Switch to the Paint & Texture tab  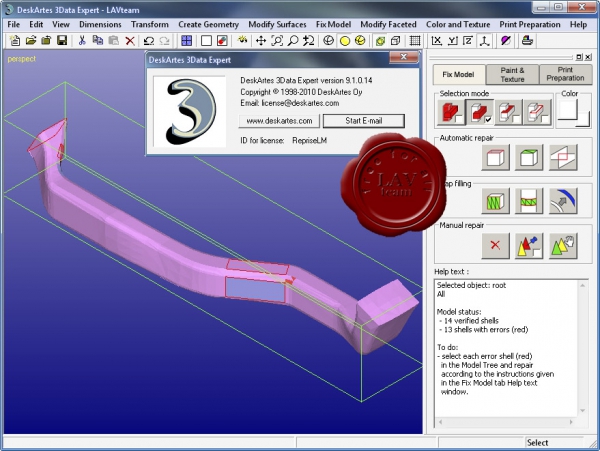[x=512, y=75]
